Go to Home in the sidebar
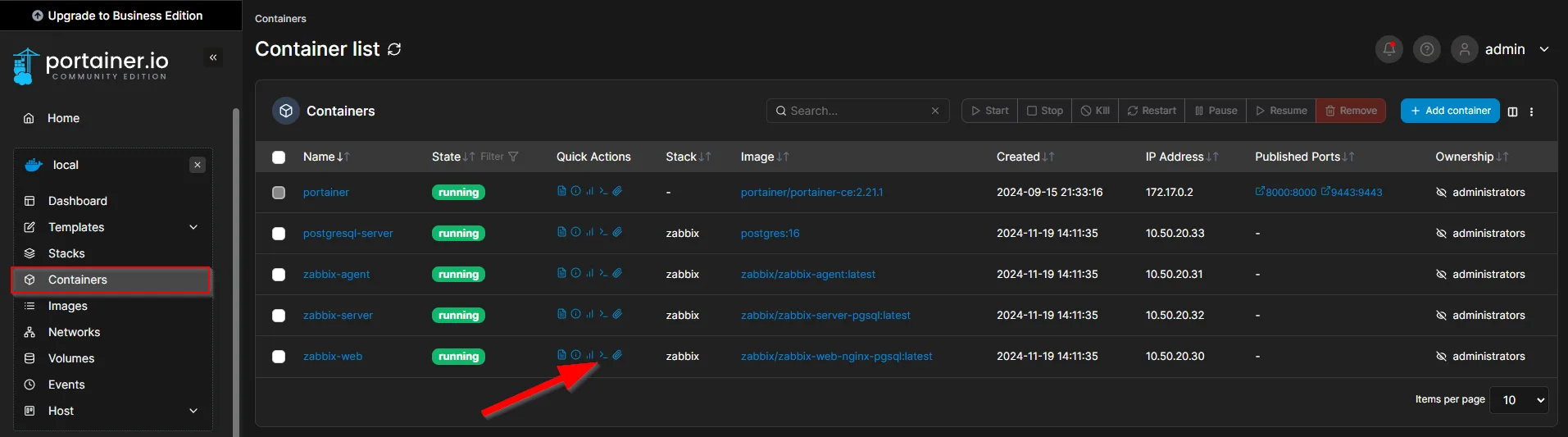This screenshot has height=437, width=1568. tap(63, 118)
